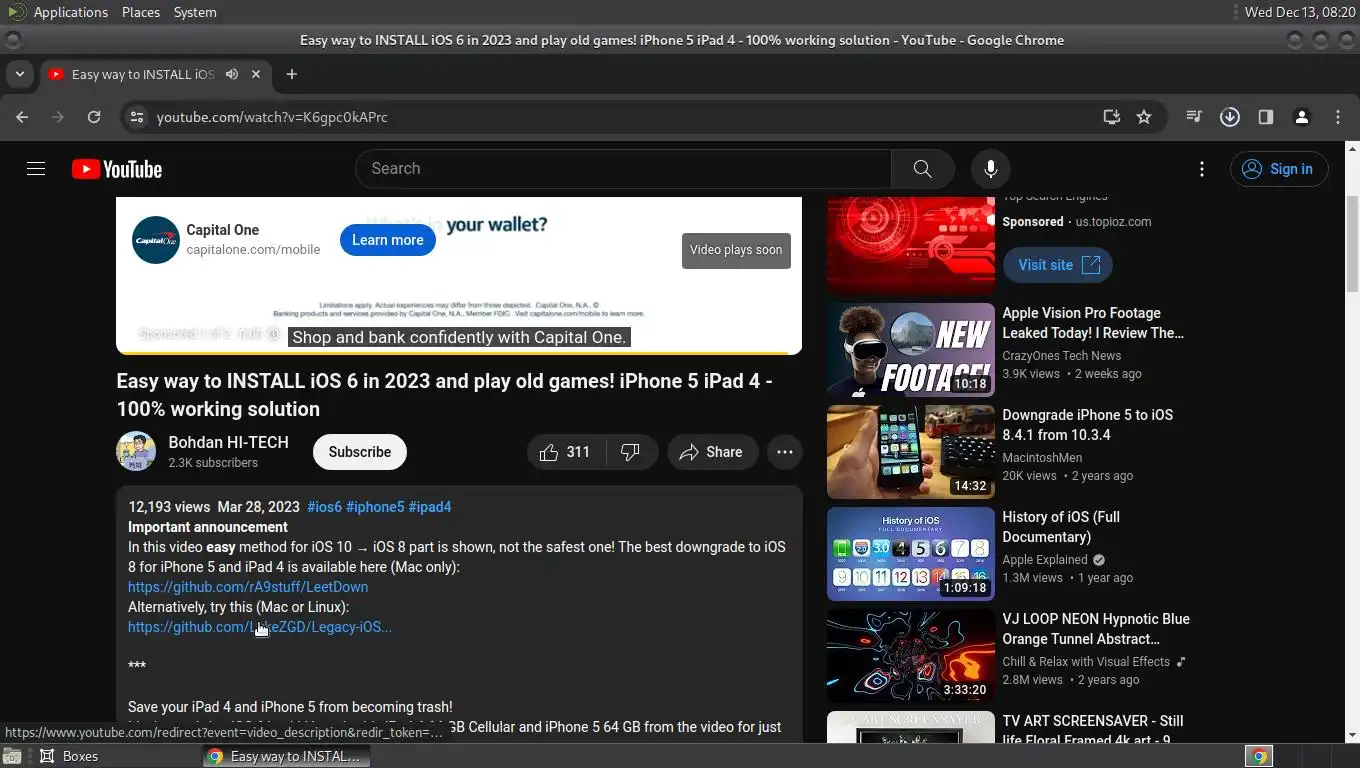Open Downgrade iPhone 5 video thumbnail
This screenshot has height=768, width=1360.
[911, 452]
